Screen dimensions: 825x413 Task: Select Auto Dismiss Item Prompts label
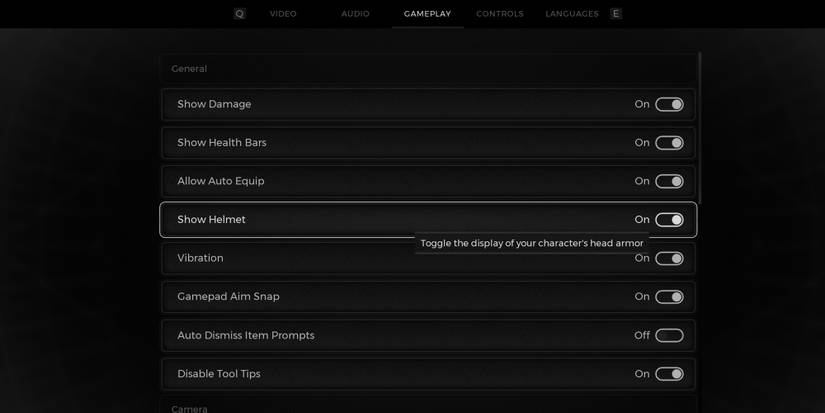(x=246, y=335)
